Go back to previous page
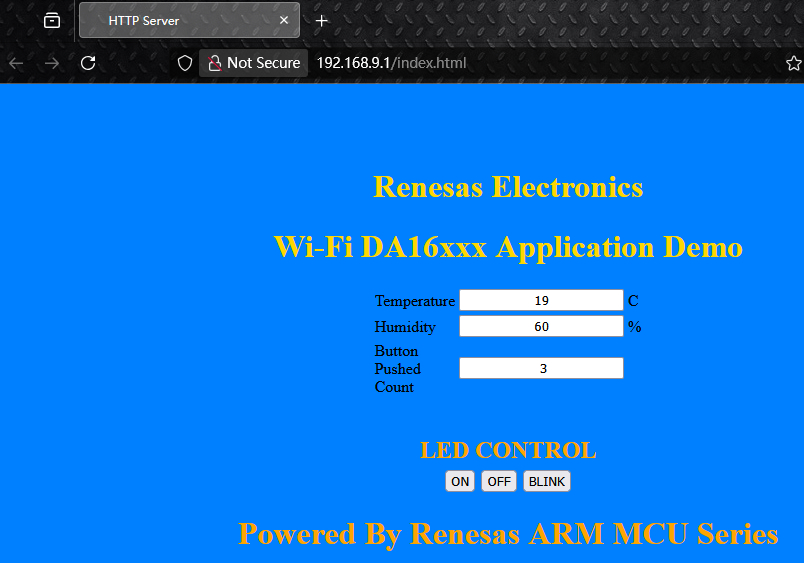The height and width of the screenshot is (563, 804). (16, 63)
